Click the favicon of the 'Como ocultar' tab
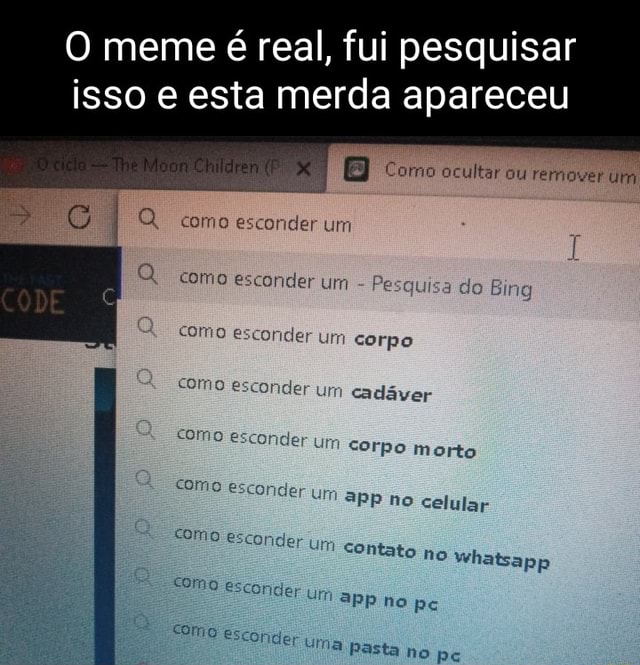The width and height of the screenshot is (640, 665). point(355,170)
